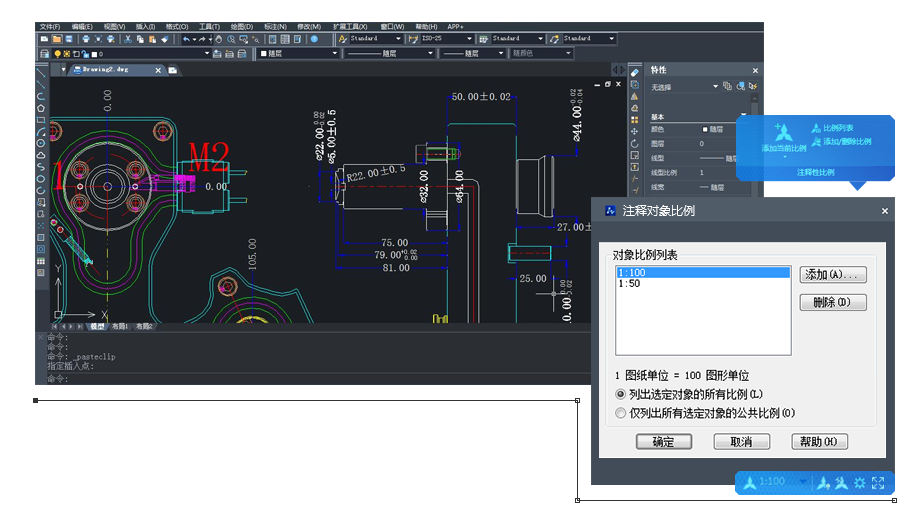Click the Undo arrow icon

tap(187, 39)
